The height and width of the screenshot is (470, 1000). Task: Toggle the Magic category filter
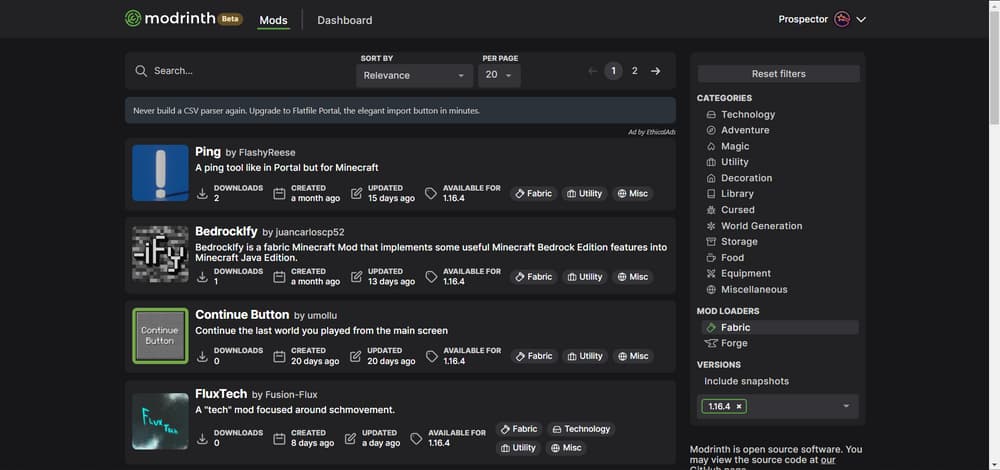pos(734,146)
